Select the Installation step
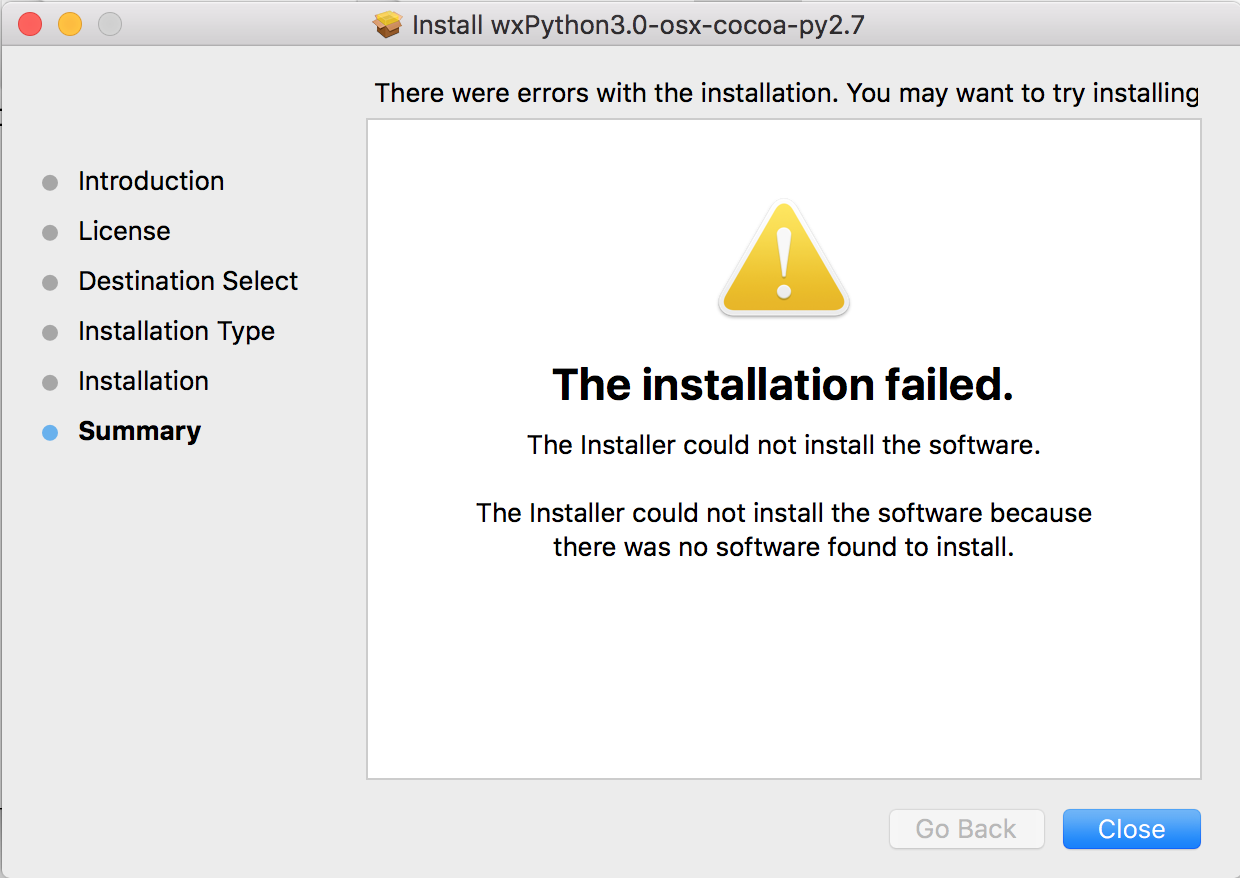 (x=143, y=381)
